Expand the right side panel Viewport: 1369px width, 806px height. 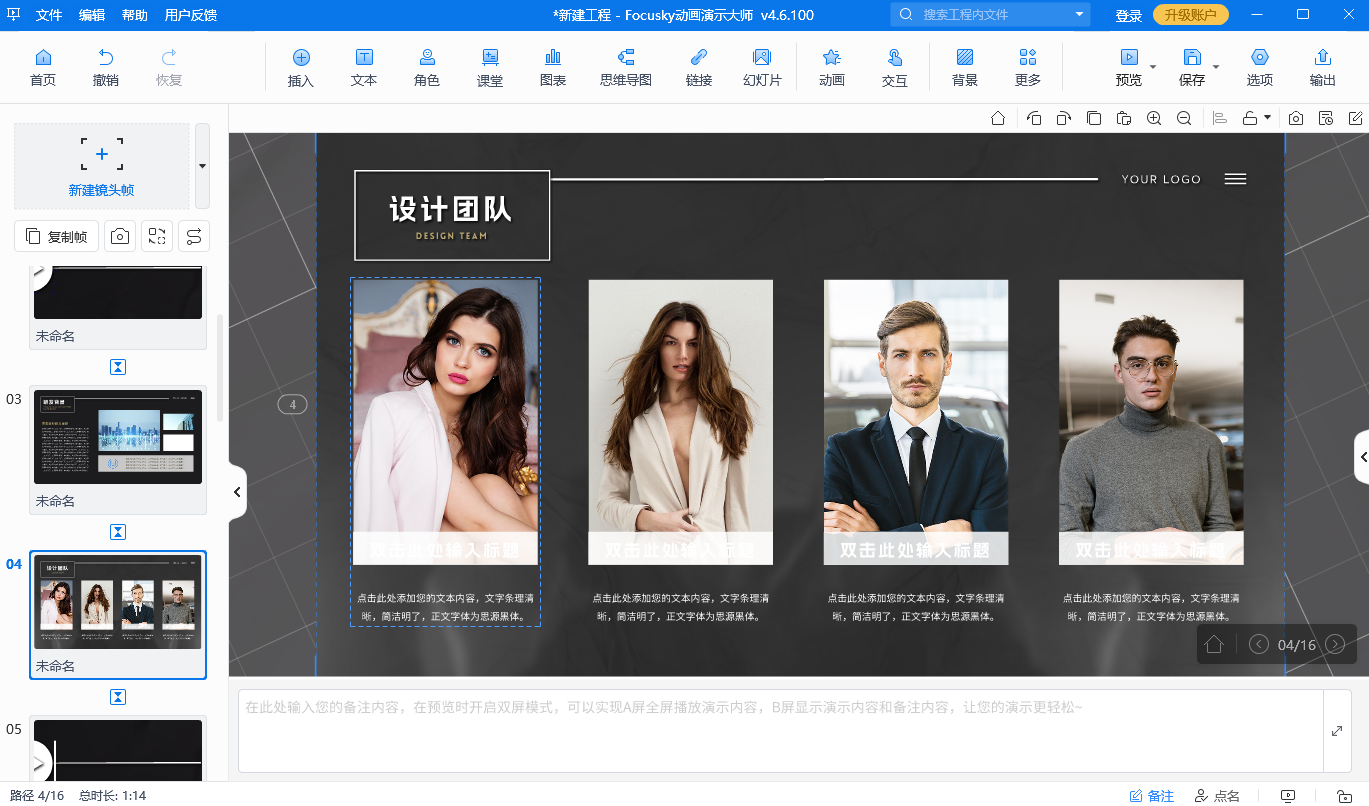coord(1362,457)
